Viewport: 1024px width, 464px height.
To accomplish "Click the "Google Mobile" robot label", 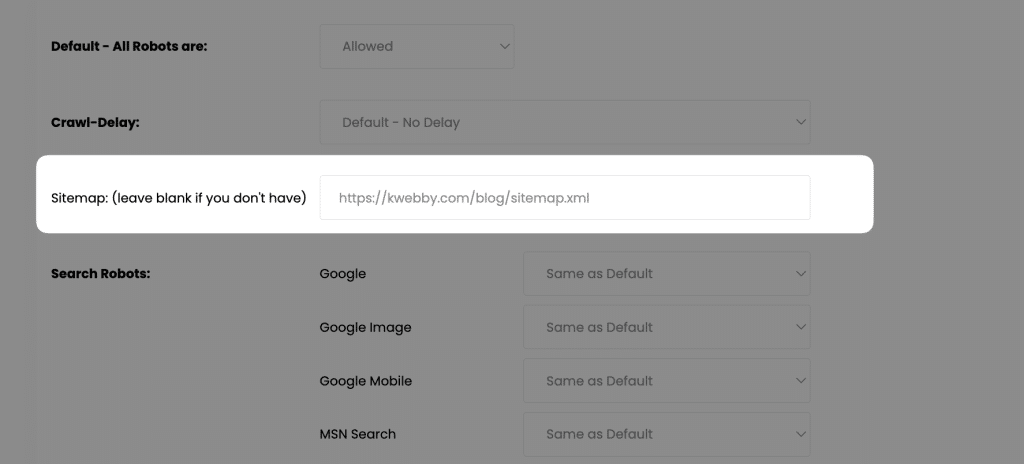I will (x=365, y=381).
